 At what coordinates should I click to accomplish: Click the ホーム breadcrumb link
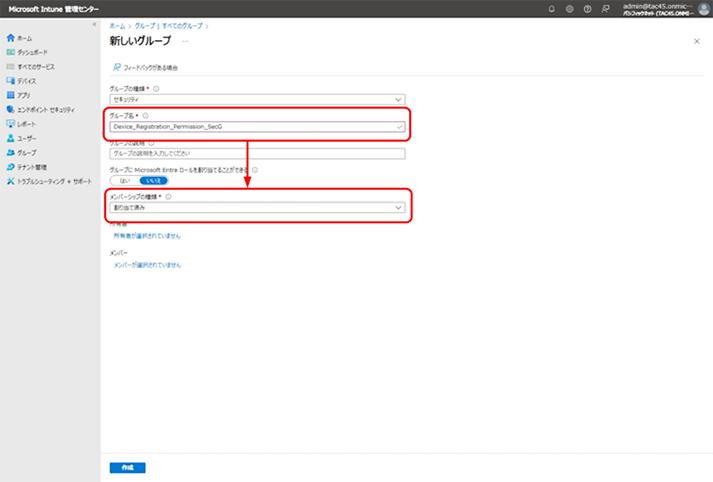(117, 26)
